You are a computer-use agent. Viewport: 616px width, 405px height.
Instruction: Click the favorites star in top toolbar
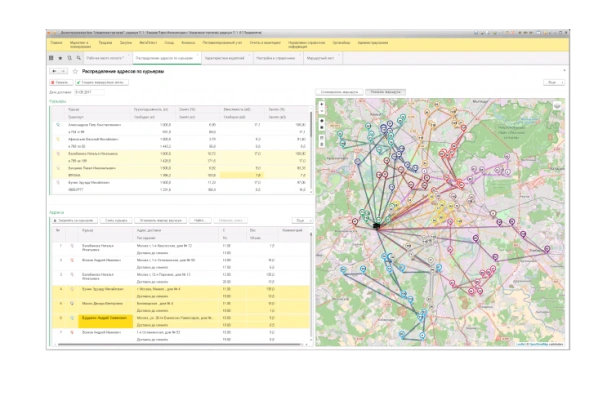[x=60, y=59]
